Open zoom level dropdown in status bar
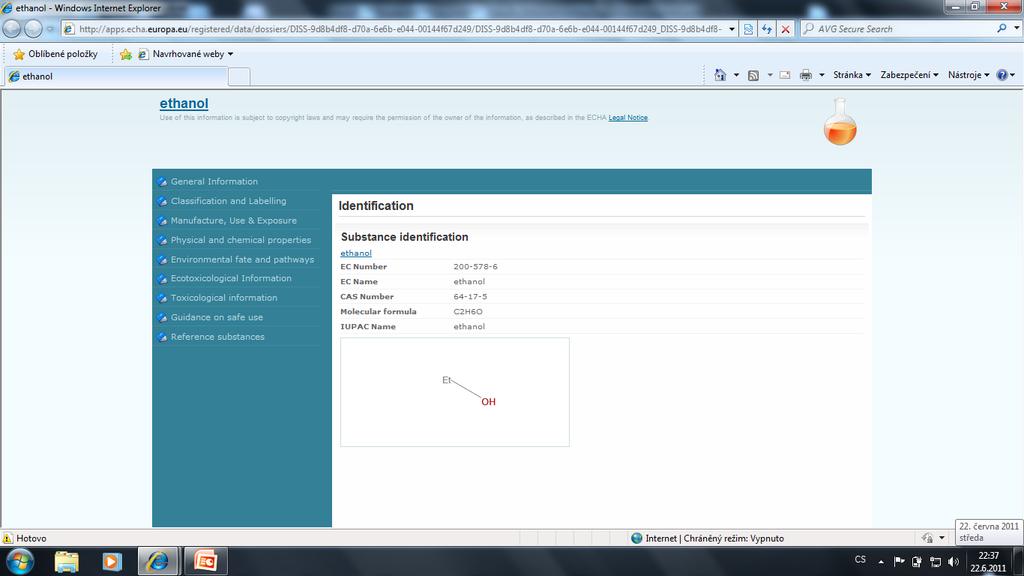 tap(942, 538)
